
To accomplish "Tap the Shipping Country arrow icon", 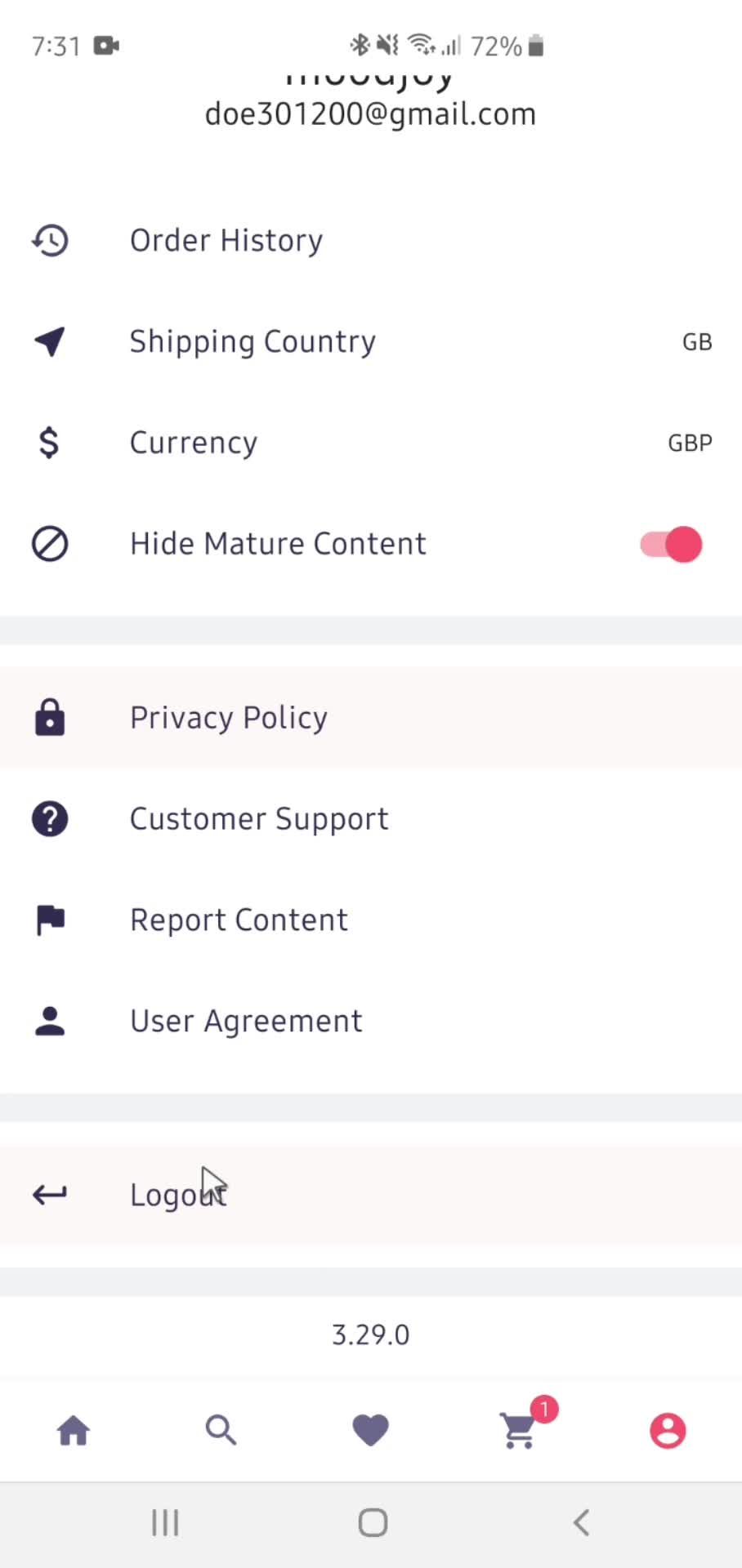I will [50, 341].
